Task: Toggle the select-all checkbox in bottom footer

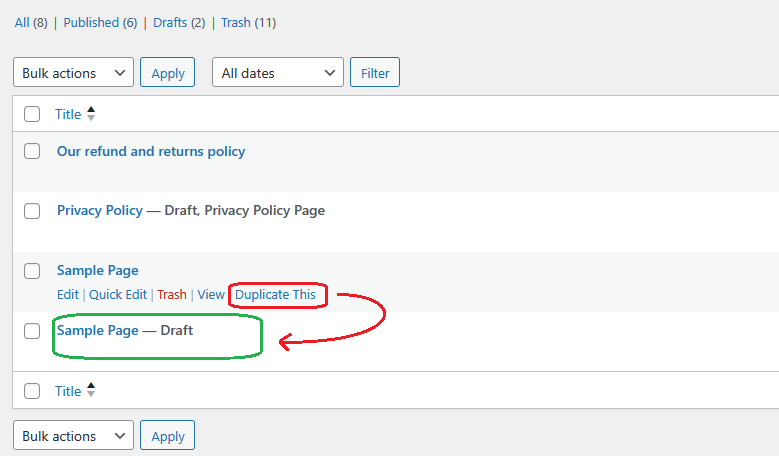Action: [32, 391]
